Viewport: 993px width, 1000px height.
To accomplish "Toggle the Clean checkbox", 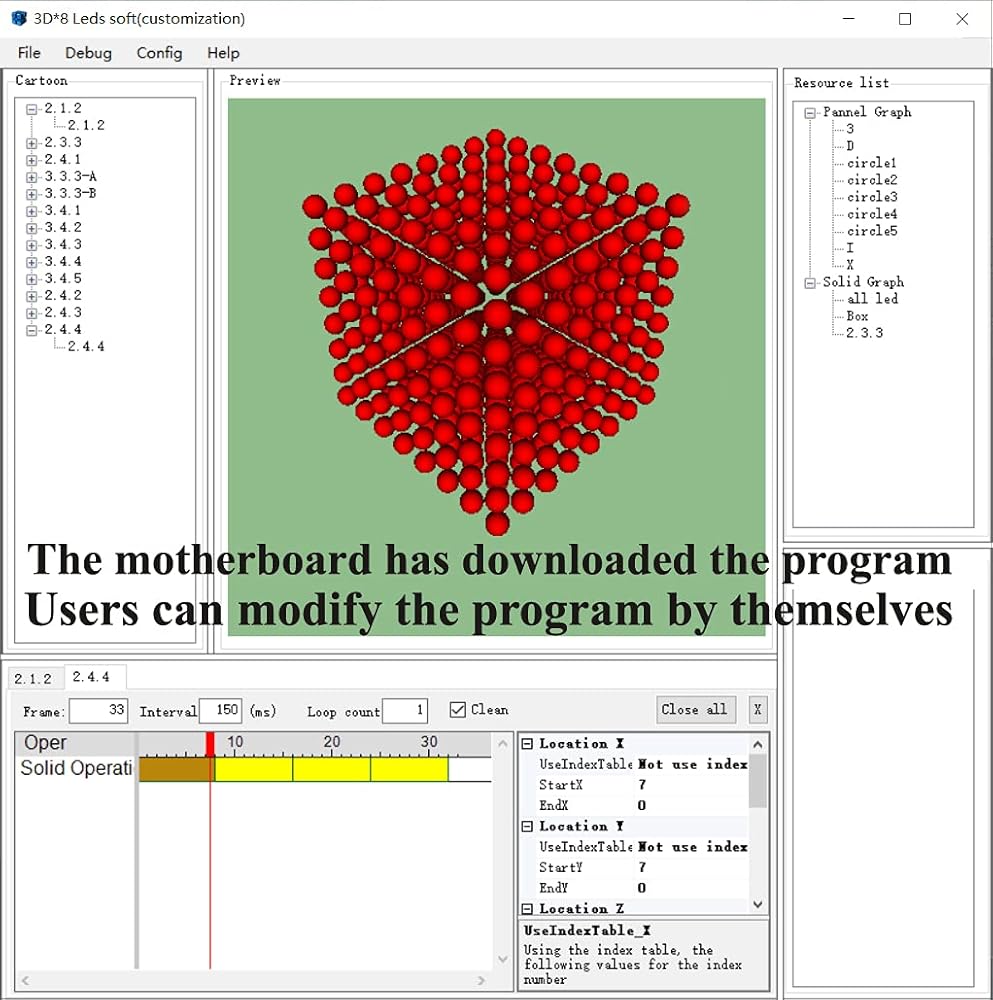I will [x=457, y=710].
